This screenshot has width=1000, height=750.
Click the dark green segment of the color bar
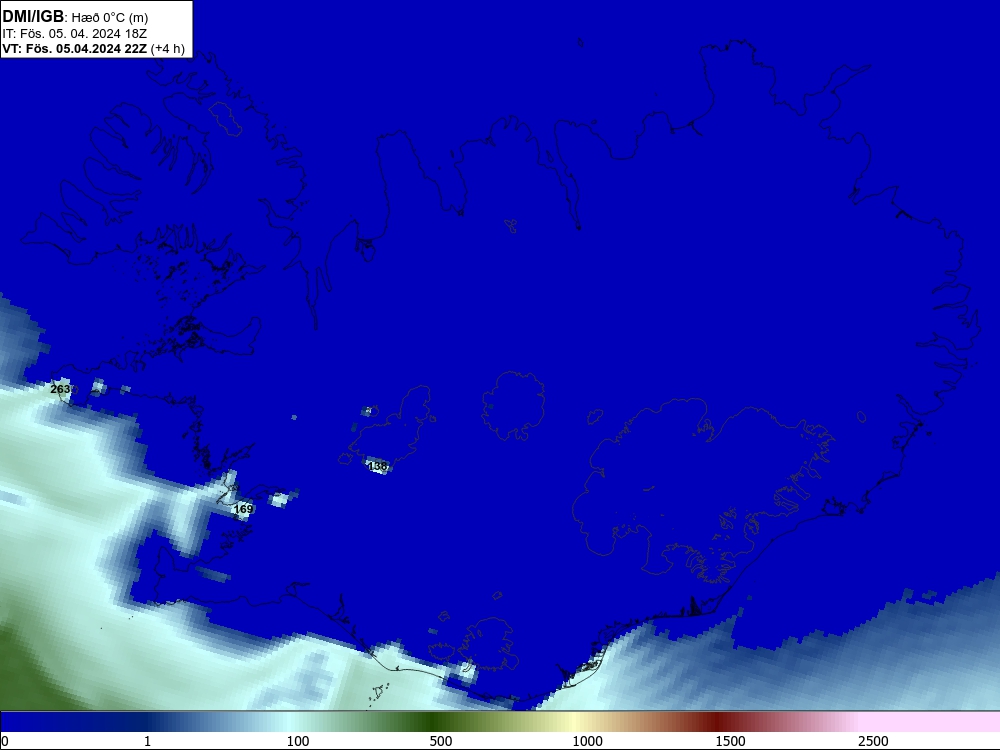click(434, 722)
